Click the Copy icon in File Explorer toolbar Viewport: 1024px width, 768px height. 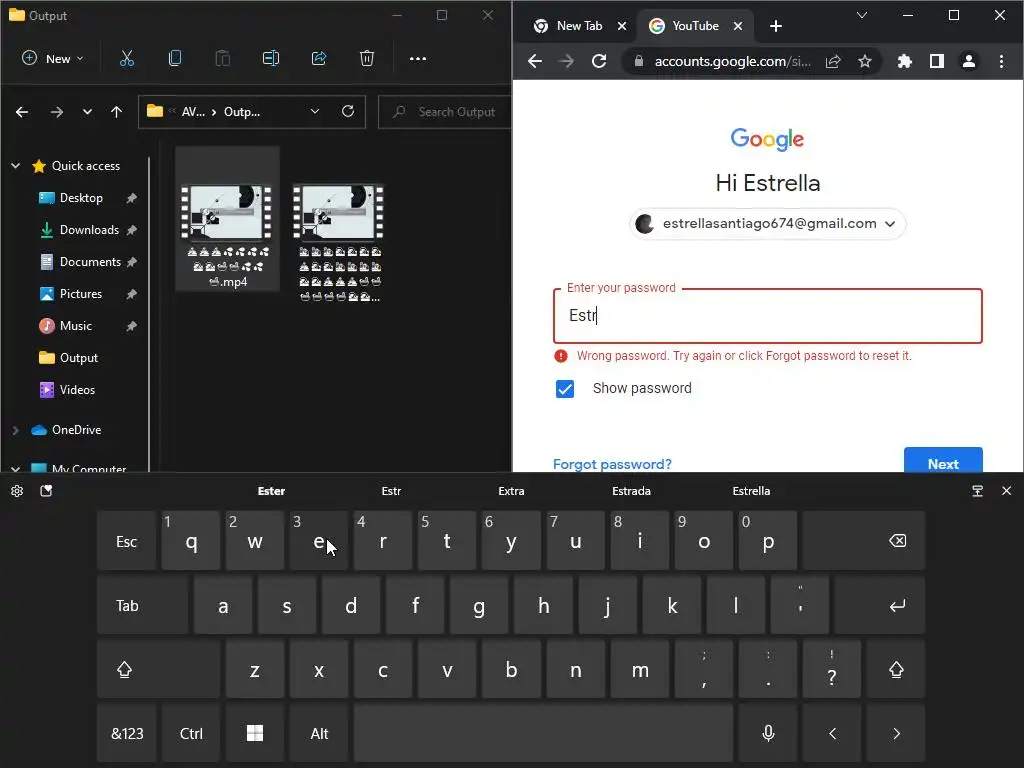tap(174, 59)
